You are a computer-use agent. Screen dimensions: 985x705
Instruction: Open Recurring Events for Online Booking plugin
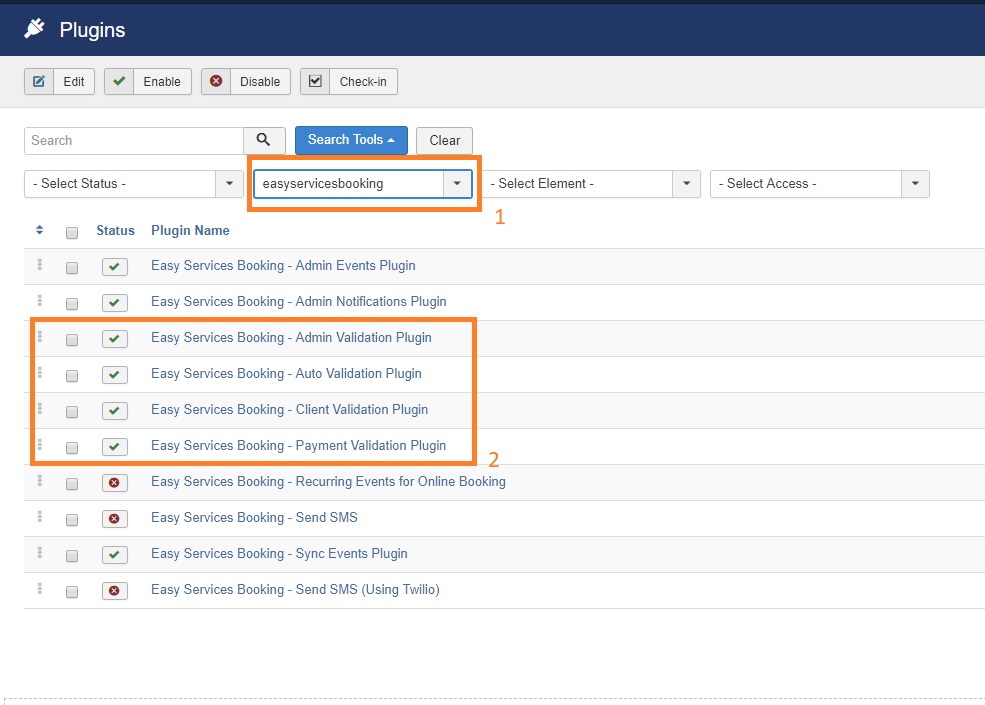[x=328, y=482]
